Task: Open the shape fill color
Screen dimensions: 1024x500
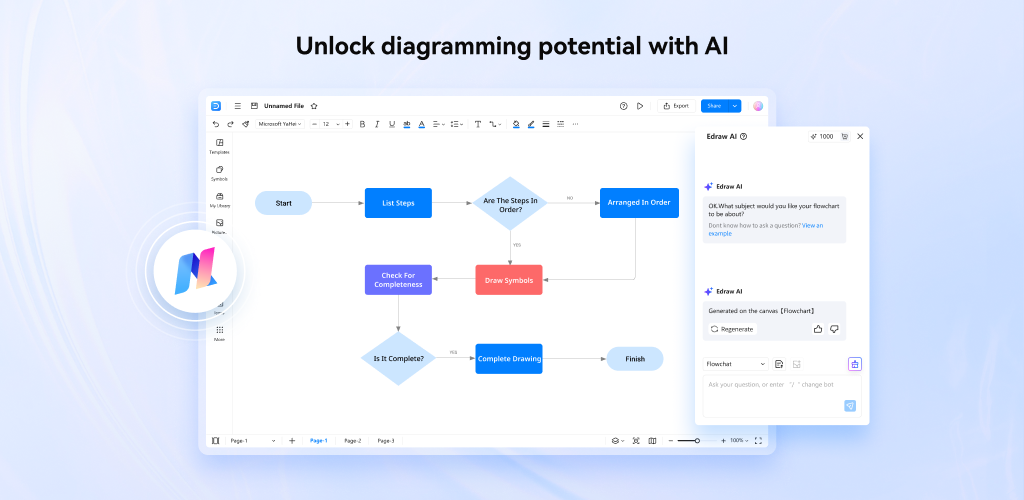Action: (x=516, y=124)
